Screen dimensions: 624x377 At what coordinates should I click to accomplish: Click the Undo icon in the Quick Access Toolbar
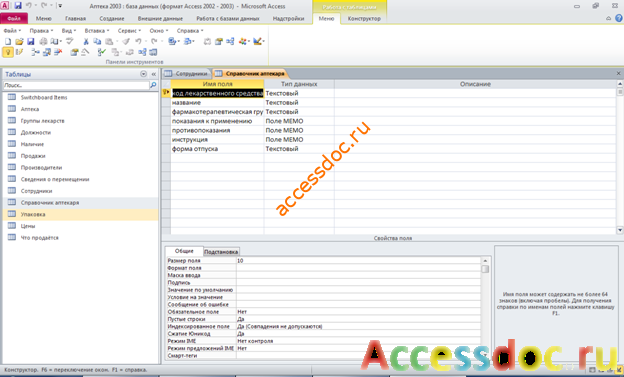click(29, 6)
